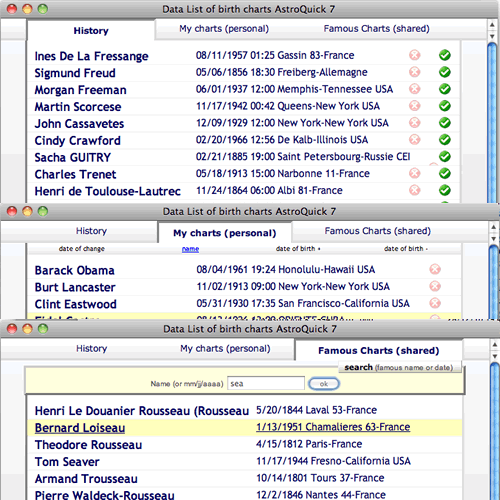This screenshot has width=500, height=500.
Task: Remove Burt Lancaster chart with red X
Action: coord(435,286)
